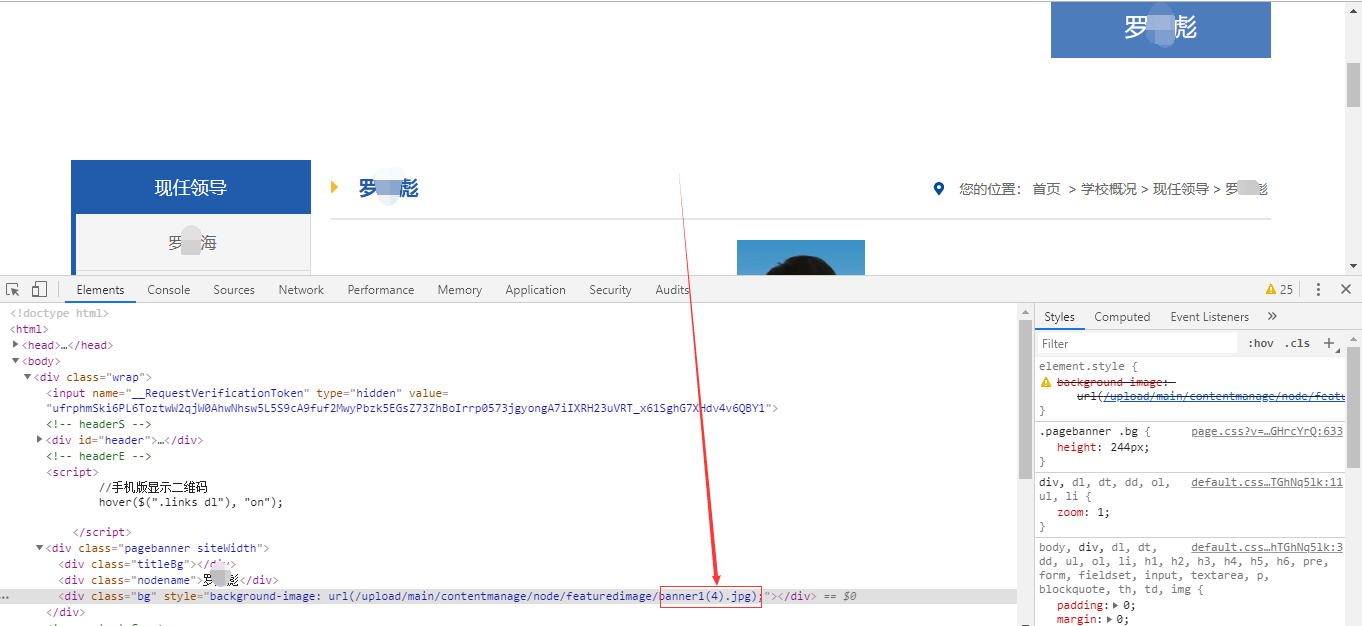The image size is (1362, 626).
Task: Toggle the device toolbar icon
Action: 39,290
